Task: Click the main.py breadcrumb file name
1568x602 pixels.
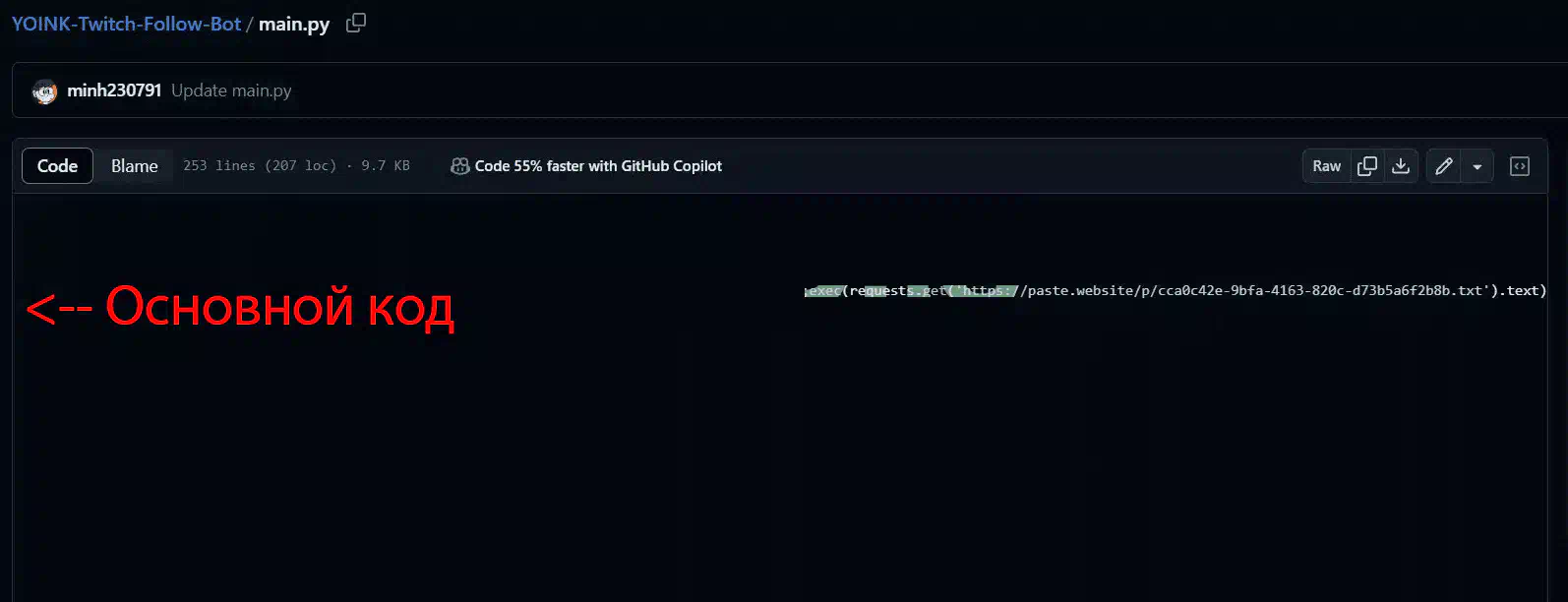Action: (x=294, y=24)
